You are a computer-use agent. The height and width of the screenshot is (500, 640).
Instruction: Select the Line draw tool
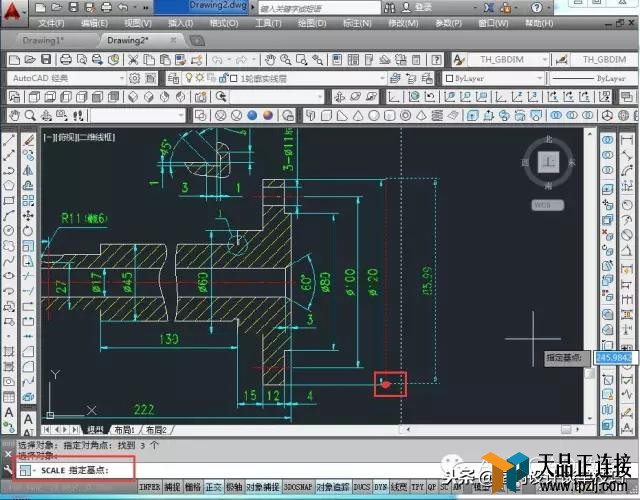point(9,140)
